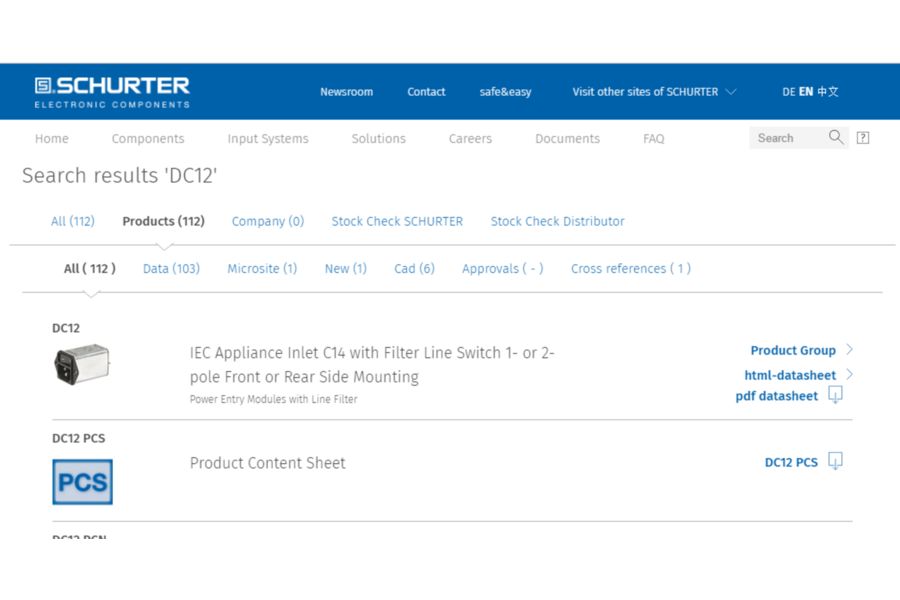This screenshot has width=900, height=600.
Task: Open the PCS thumbnail image
Action: click(x=82, y=482)
